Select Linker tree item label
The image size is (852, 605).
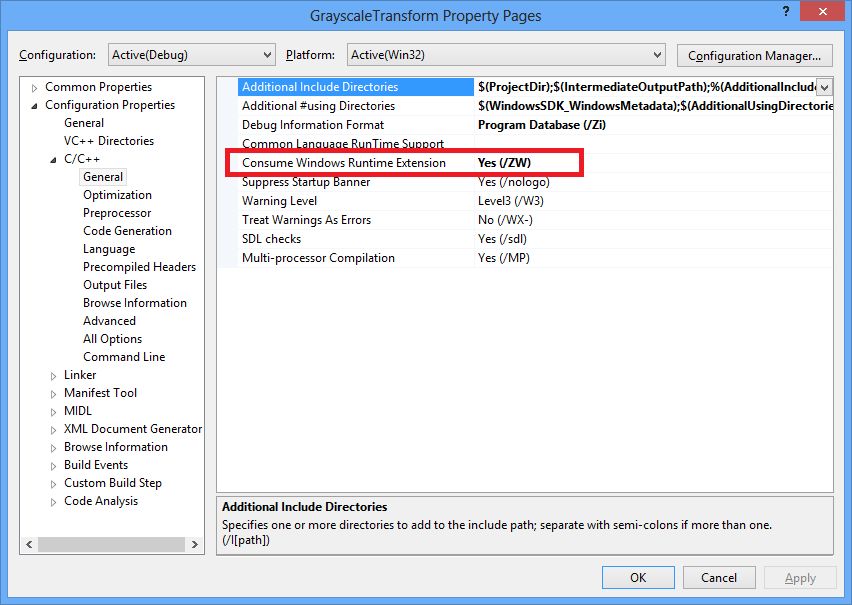80,375
